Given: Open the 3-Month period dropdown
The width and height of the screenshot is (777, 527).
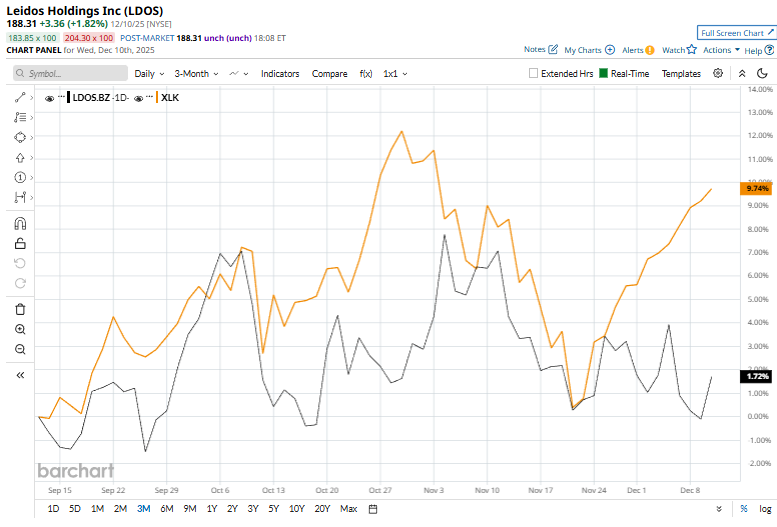Looking at the screenshot, I should (x=196, y=73).
